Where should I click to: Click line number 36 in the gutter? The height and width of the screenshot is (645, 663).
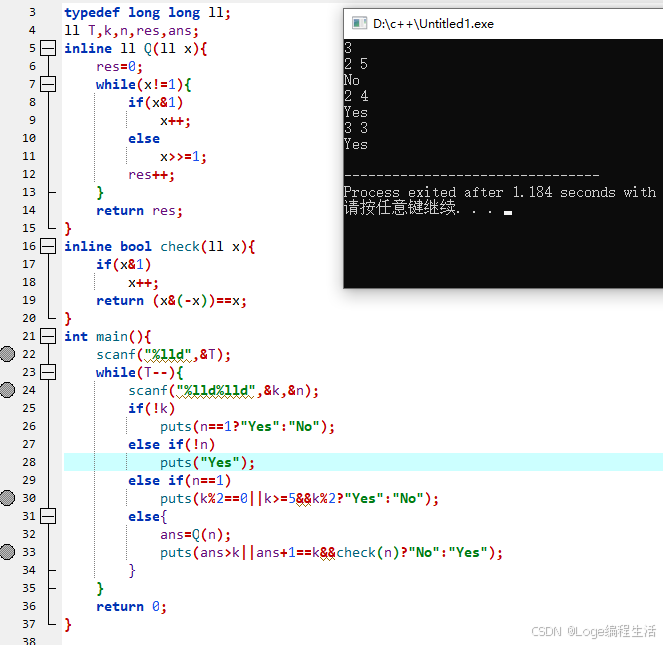[x=29, y=606]
